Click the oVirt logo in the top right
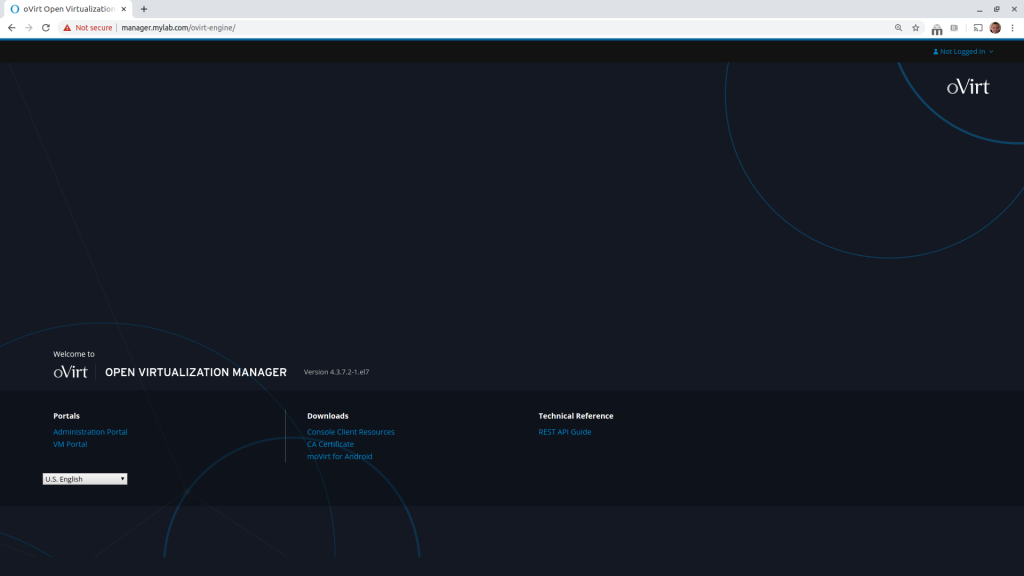 968,87
